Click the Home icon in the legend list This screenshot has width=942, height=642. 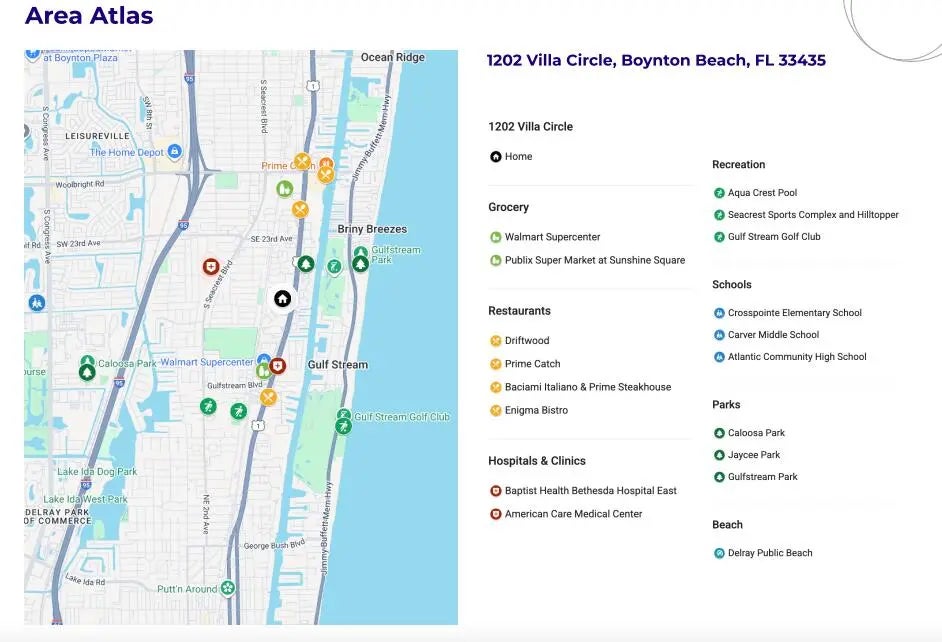click(495, 157)
